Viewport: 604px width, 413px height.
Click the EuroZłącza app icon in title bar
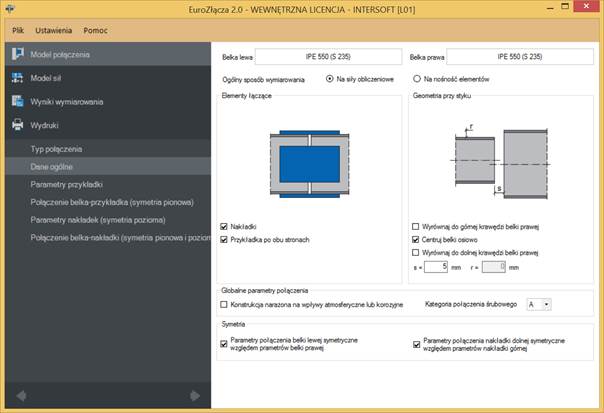[9, 8]
